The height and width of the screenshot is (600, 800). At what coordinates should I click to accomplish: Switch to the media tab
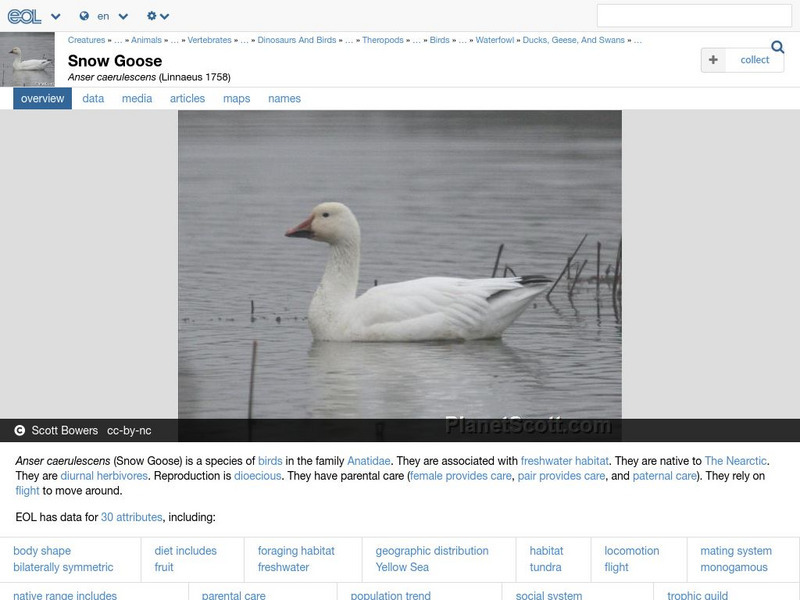(136, 98)
